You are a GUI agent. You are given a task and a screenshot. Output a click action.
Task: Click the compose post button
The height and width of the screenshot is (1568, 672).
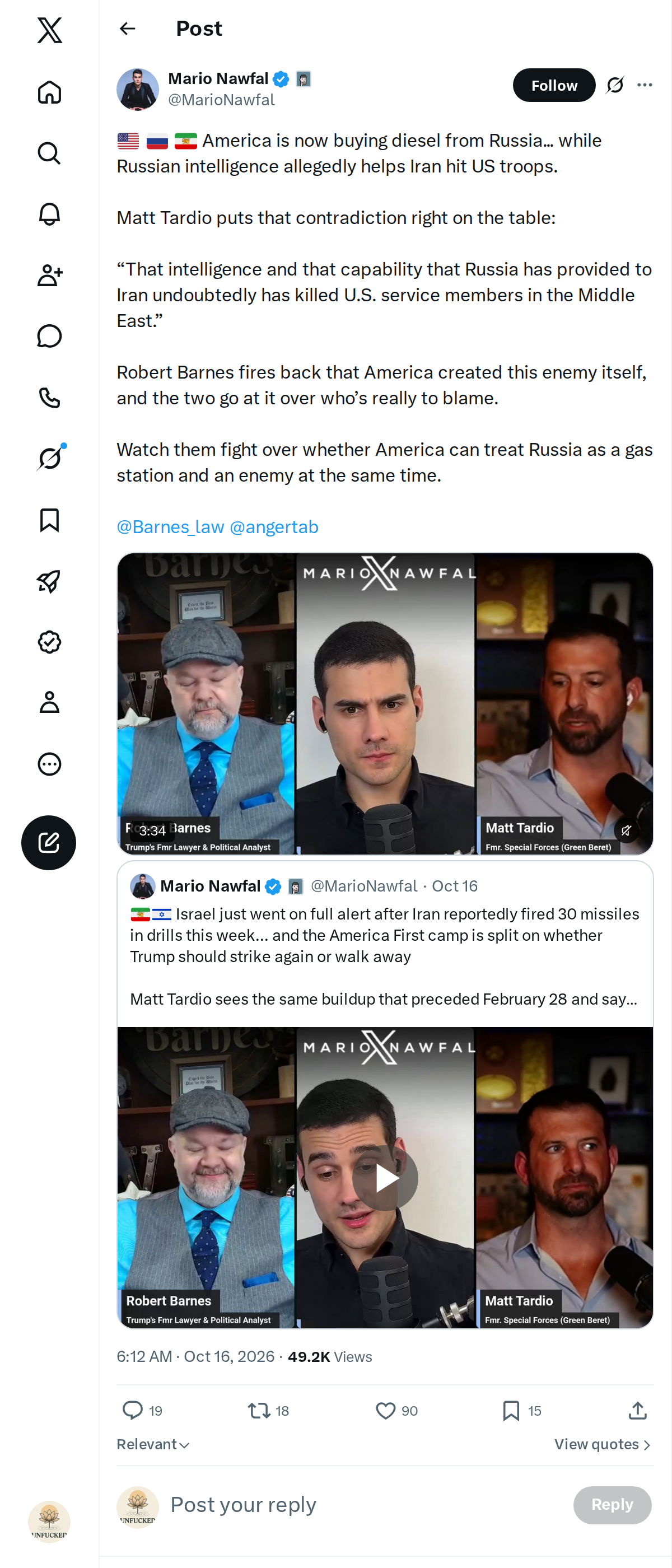49,842
